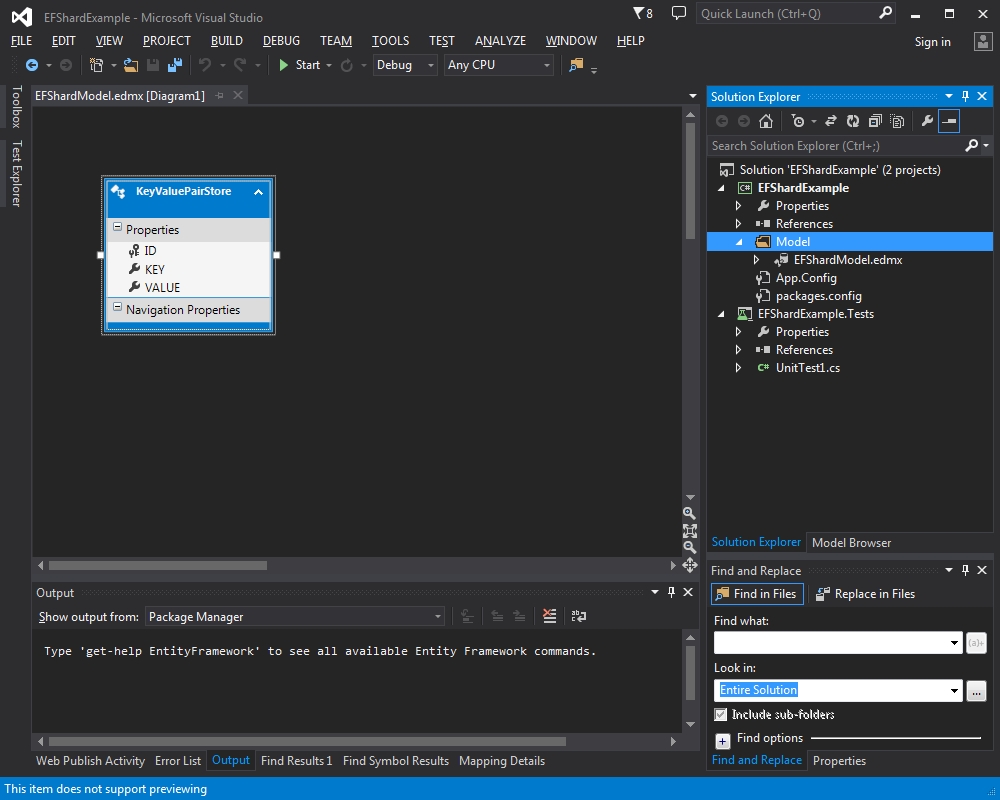This screenshot has height=800, width=1000.
Task: Open the Toolbox side tab
Action: [x=17, y=106]
